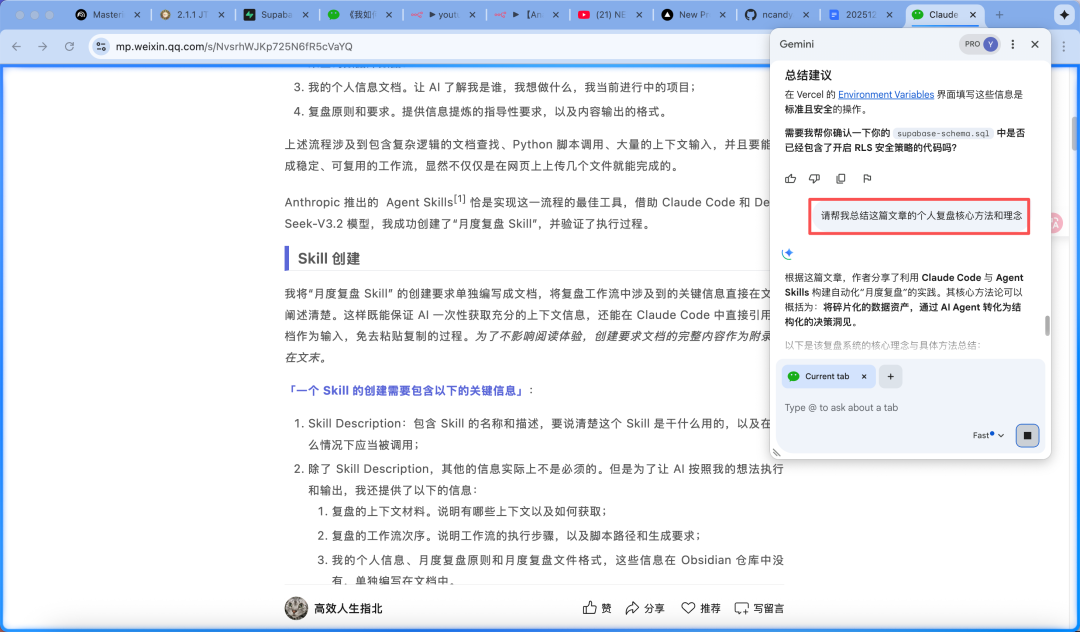Like the article with 赞

pyautogui.click(x=596, y=608)
